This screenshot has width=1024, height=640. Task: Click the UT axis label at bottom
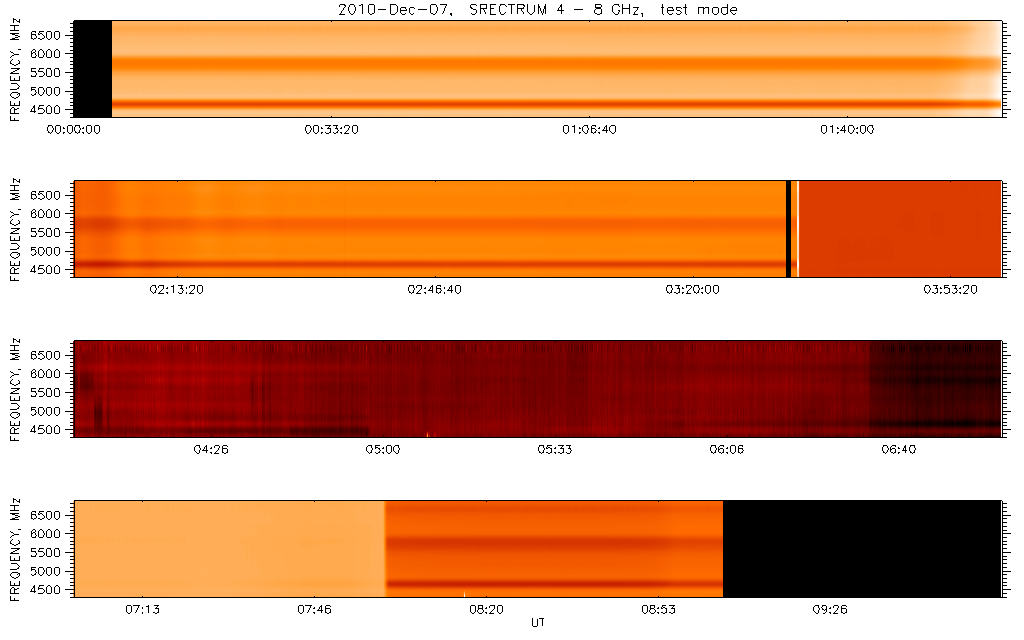(x=538, y=623)
